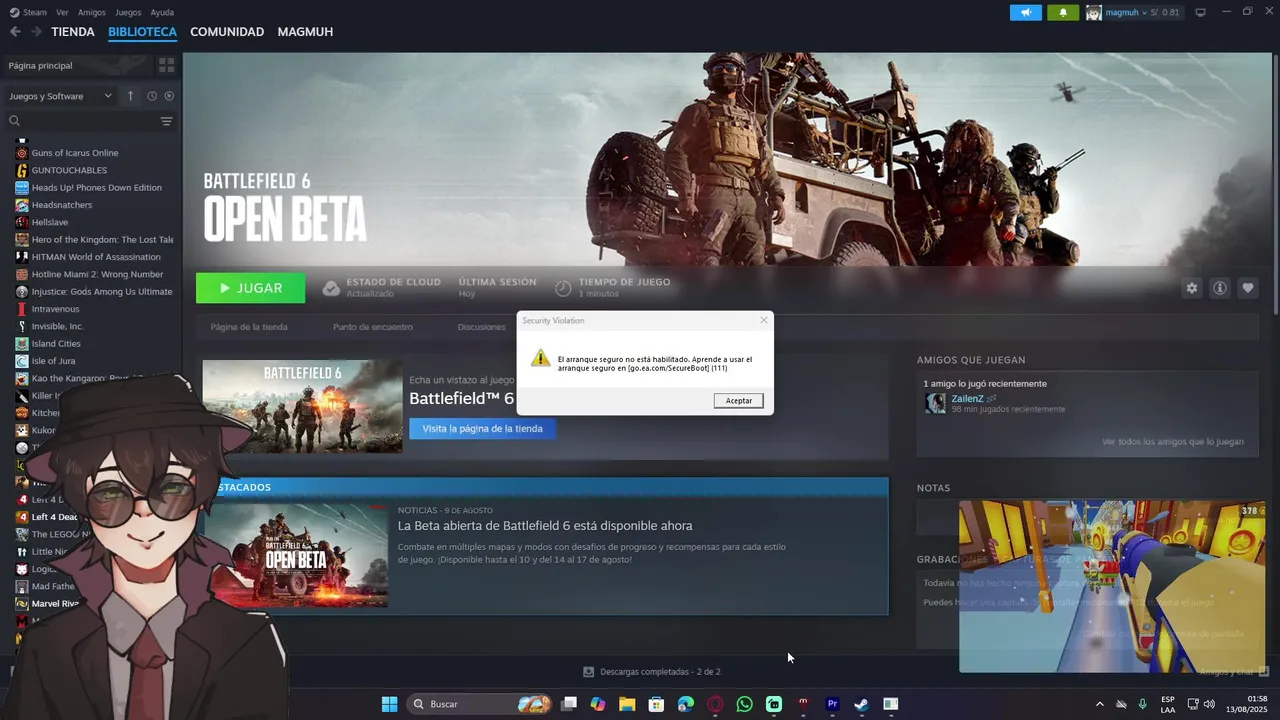Screen dimensions: 1280x720
Task: Switch to the BIBLIOTECA section
Action: click(142, 32)
